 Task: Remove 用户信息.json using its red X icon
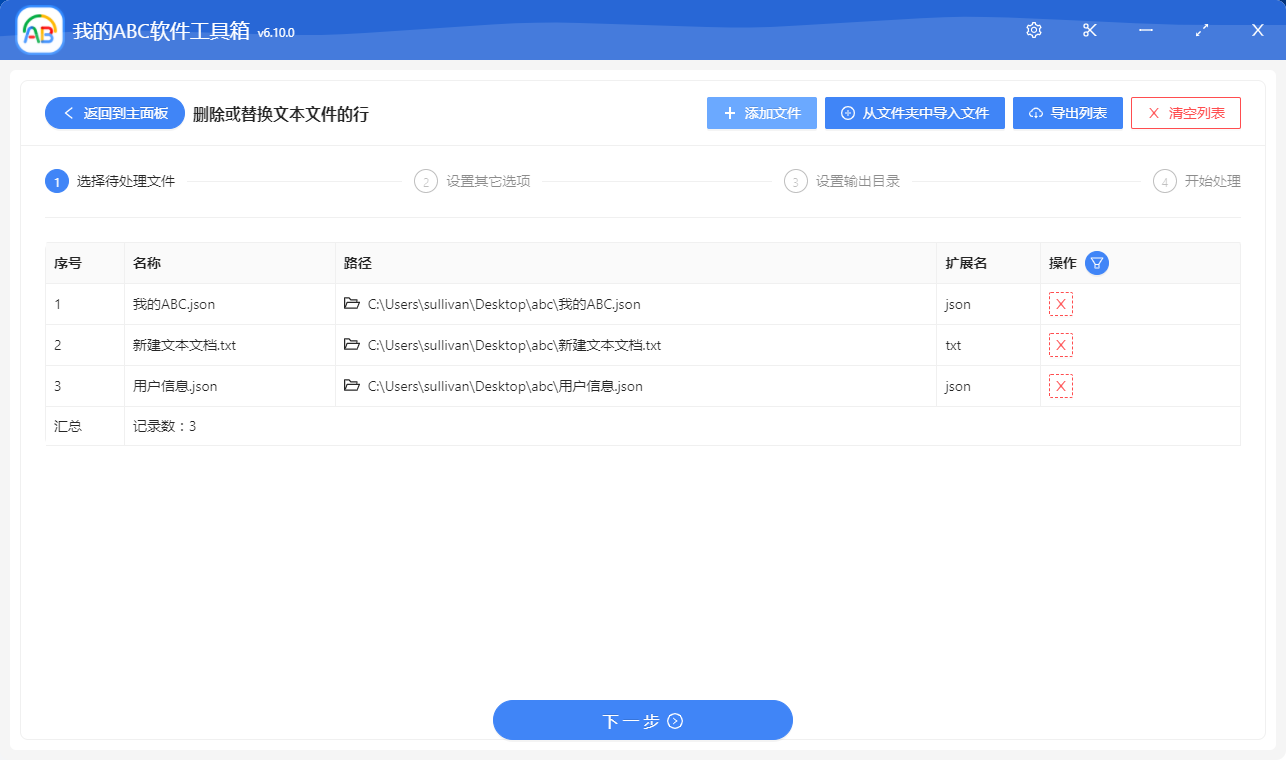[x=1060, y=385]
